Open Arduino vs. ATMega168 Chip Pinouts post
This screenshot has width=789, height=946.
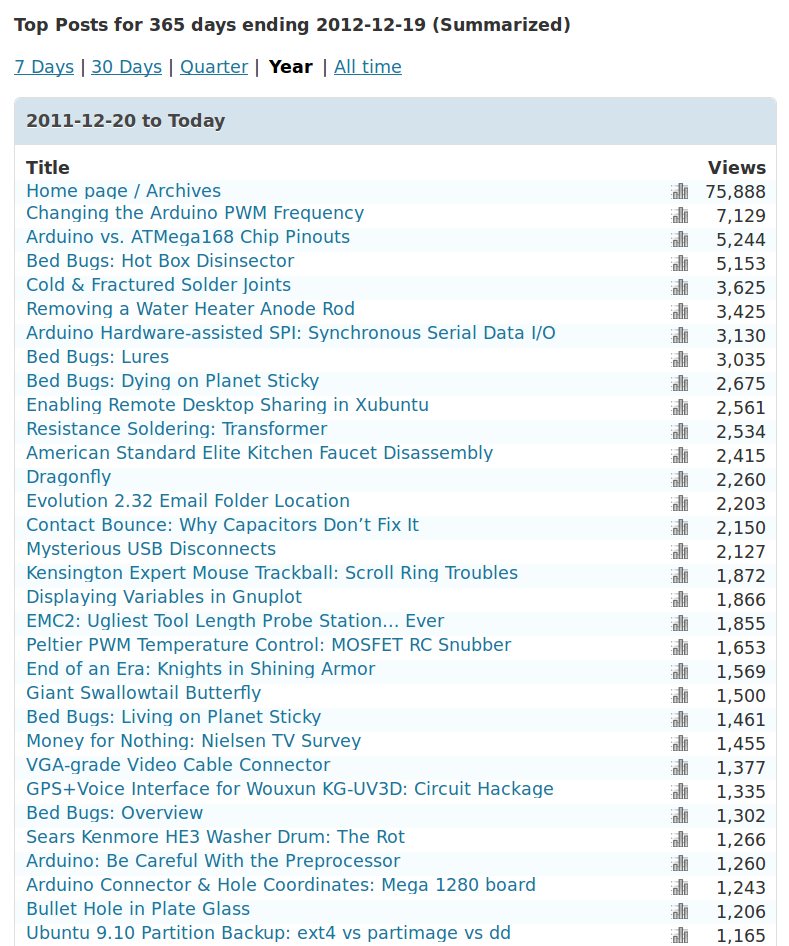[x=188, y=237]
